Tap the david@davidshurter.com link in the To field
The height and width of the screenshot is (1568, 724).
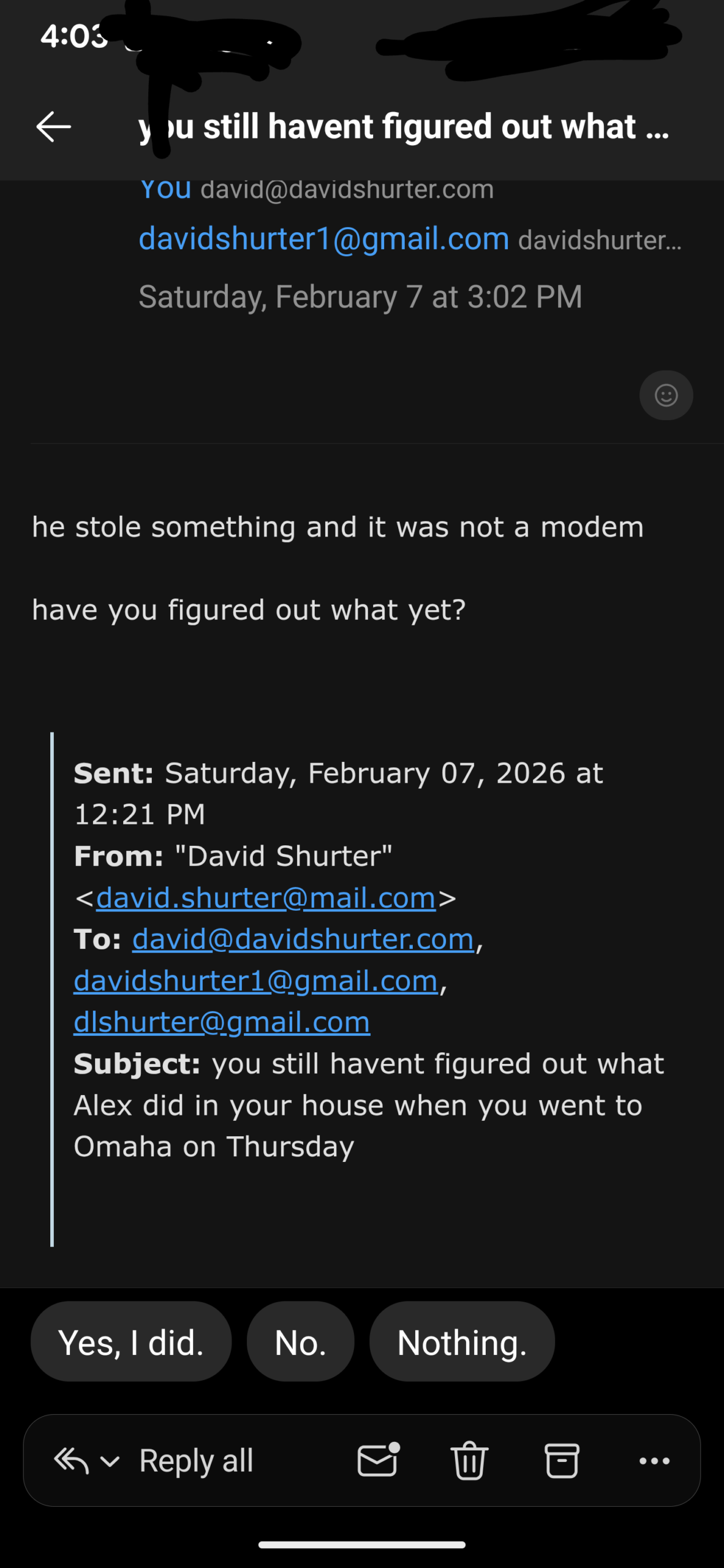303,940
